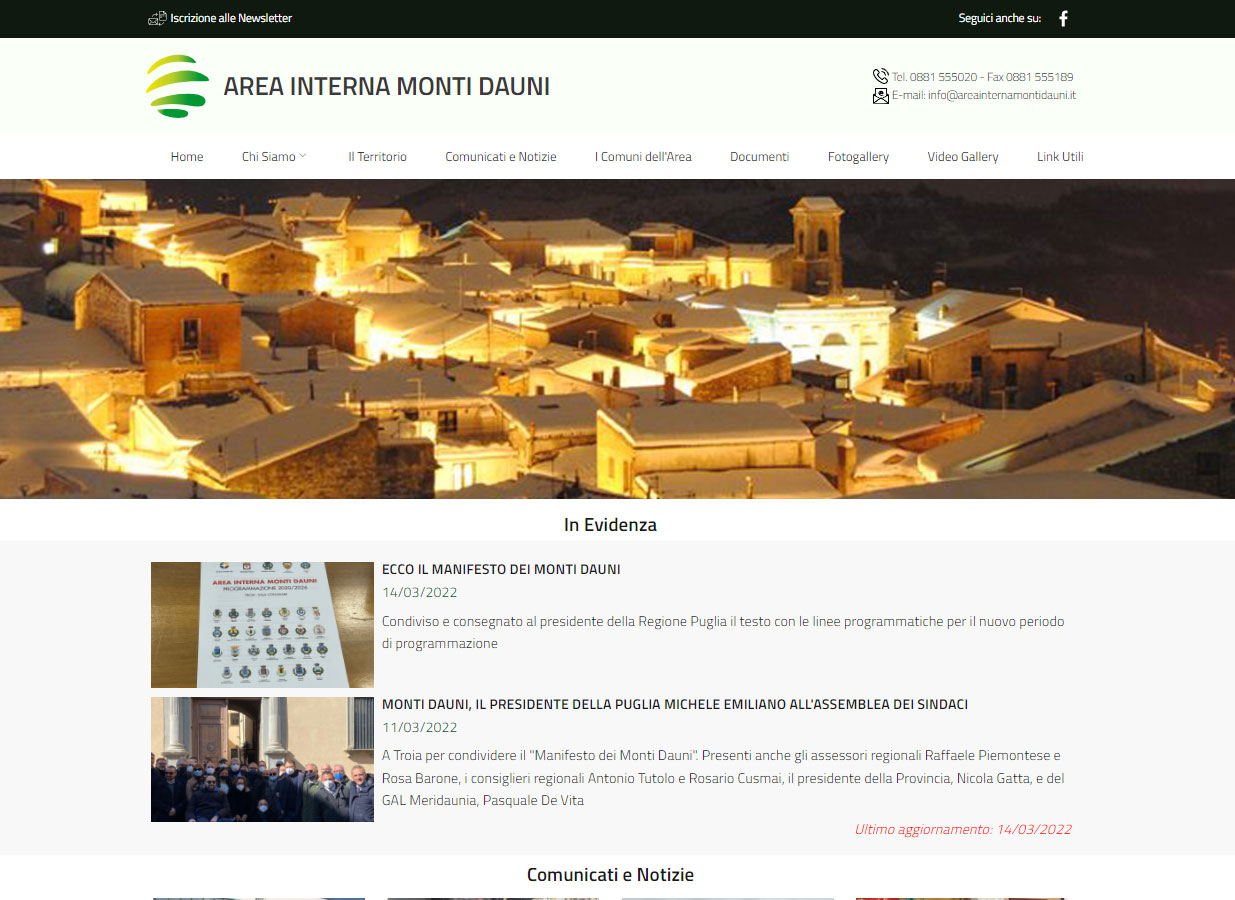This screenshot has width=1235, height=900.
Task: Open the group photo thumbnail of the mayors
Action: click(262, 759)
